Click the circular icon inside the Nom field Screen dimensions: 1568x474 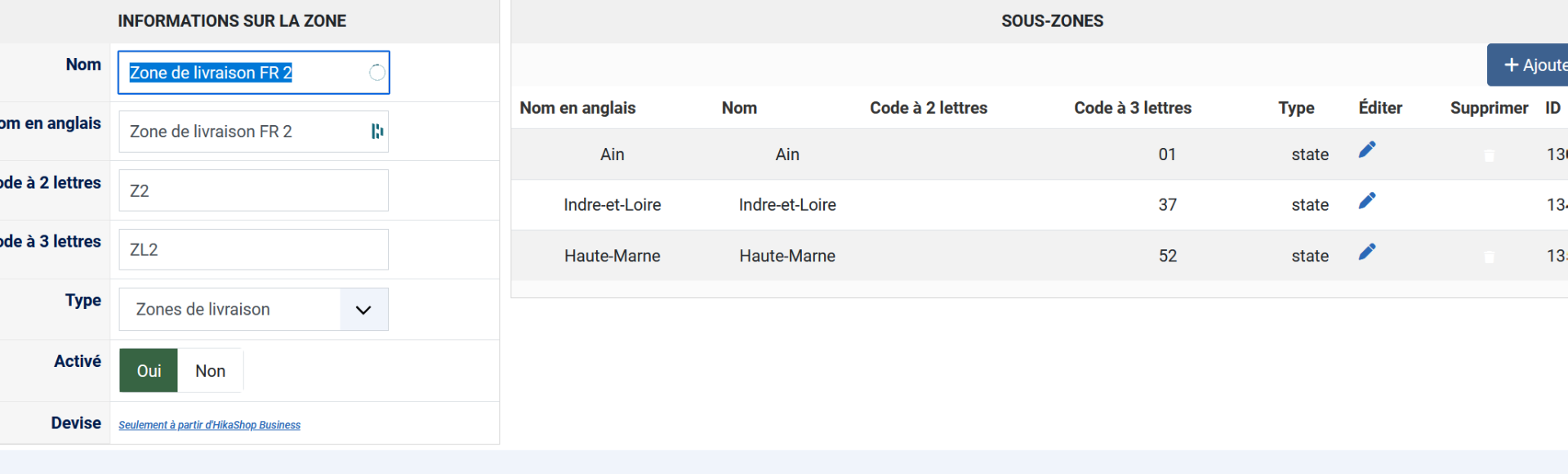coord(376,73)
